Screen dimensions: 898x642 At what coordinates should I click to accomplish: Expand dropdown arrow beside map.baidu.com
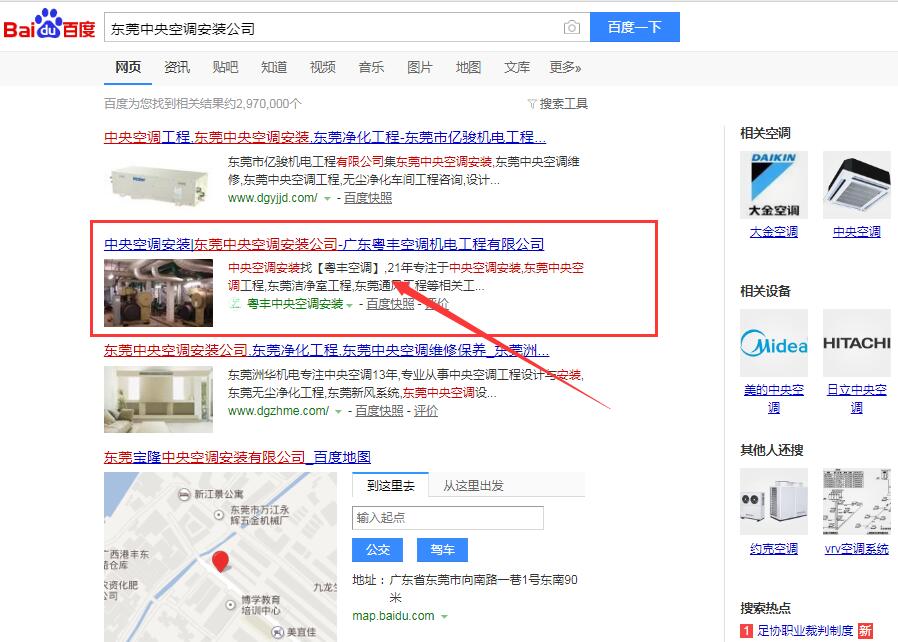click(444, 617)
